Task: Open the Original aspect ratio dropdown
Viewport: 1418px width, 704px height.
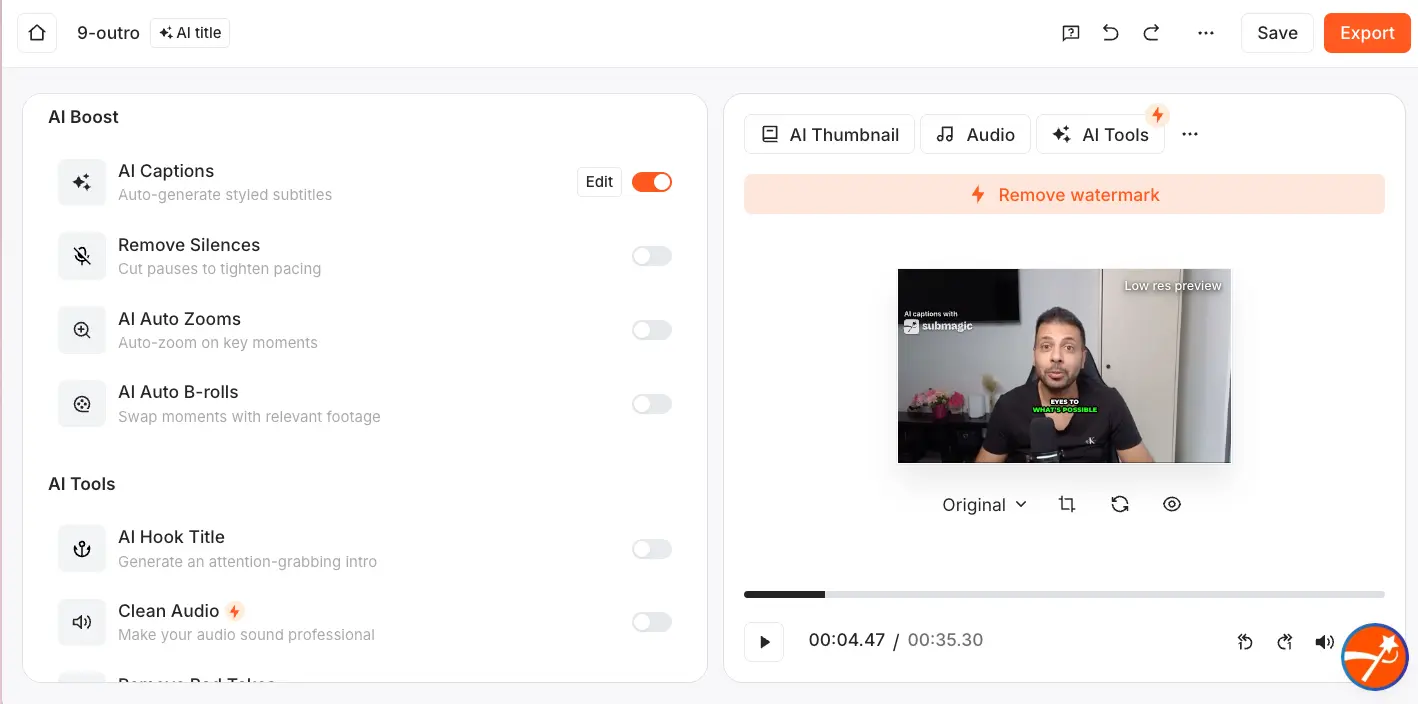Action: (983, 504)
